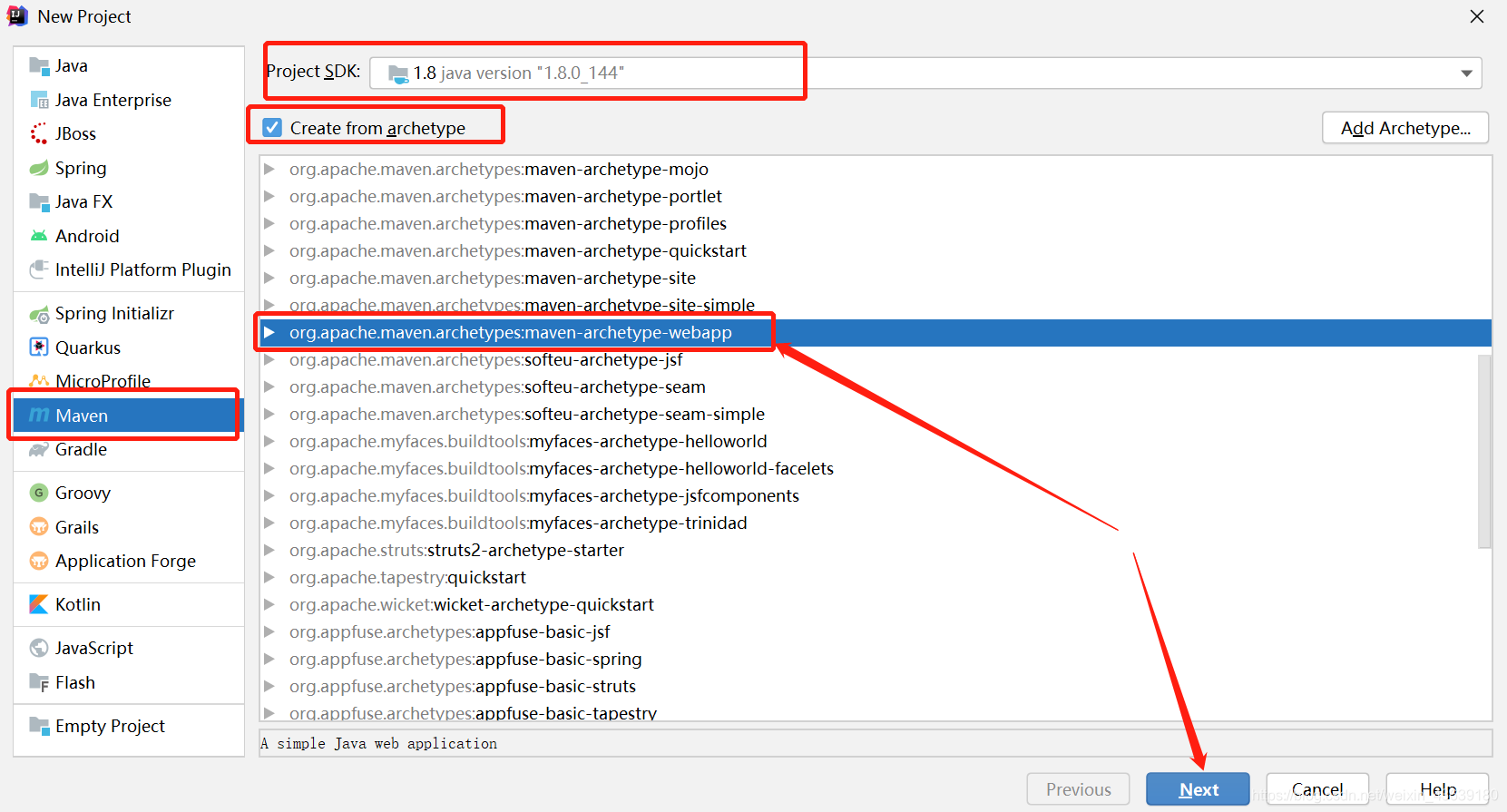
Task: Expand struts2-archetype-starter node
Action: [x=269, y=550]
